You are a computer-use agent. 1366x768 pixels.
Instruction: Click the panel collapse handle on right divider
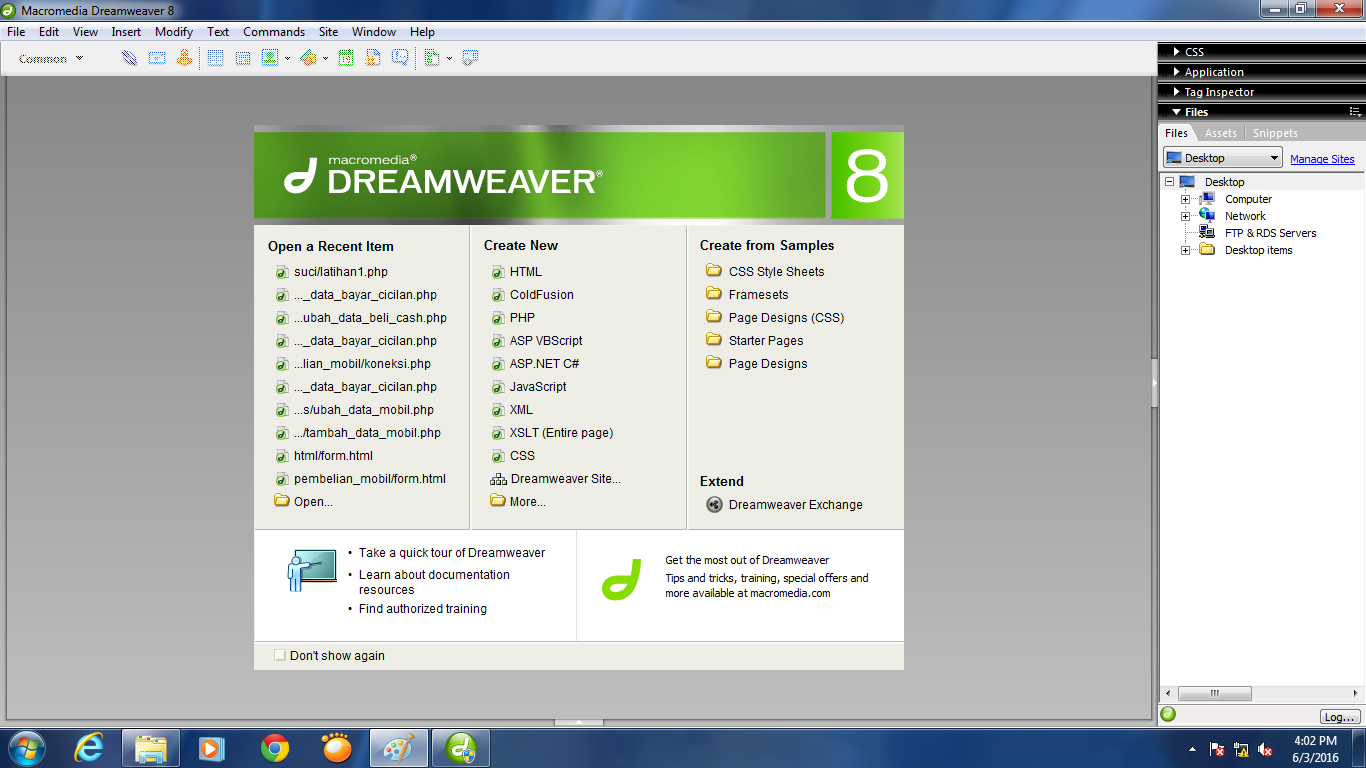point(1155,383)
